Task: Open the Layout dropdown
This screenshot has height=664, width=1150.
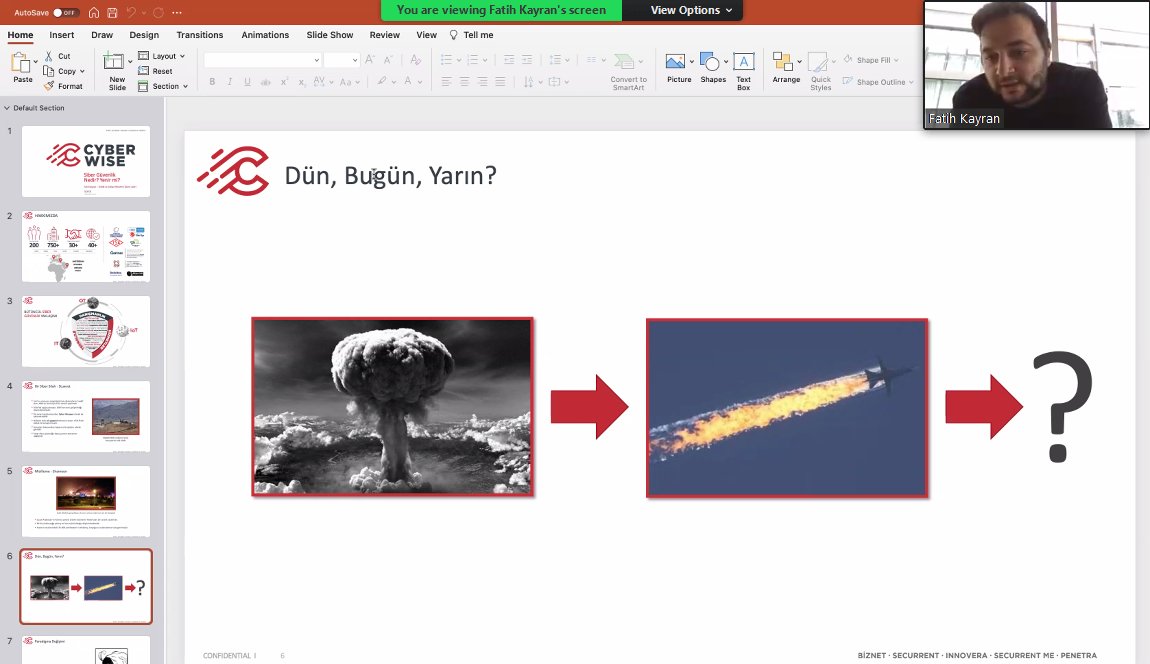Action: click(161, 56)
